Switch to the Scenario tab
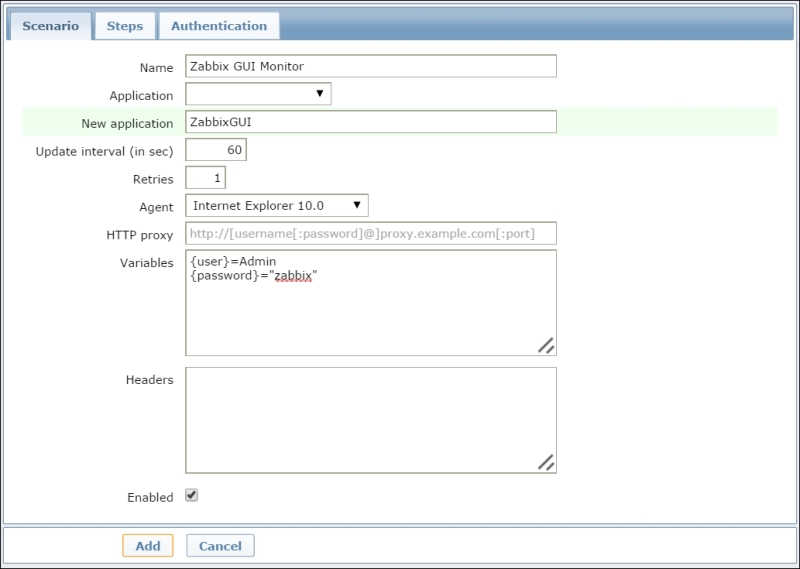Image resolution: width=800 pixels, height=569 pixels. pyautogui.click(x=50, y=26)
